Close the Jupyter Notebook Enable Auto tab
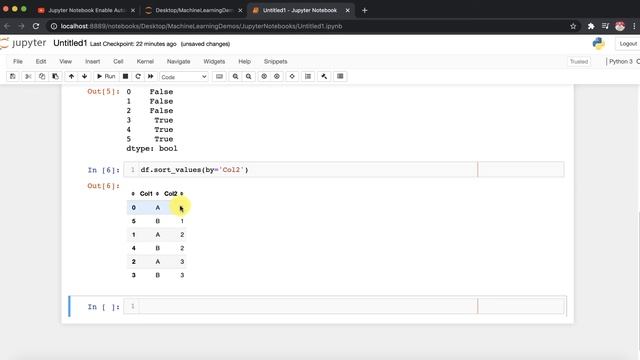Viewport: 640px width, 360px height. 133,11
